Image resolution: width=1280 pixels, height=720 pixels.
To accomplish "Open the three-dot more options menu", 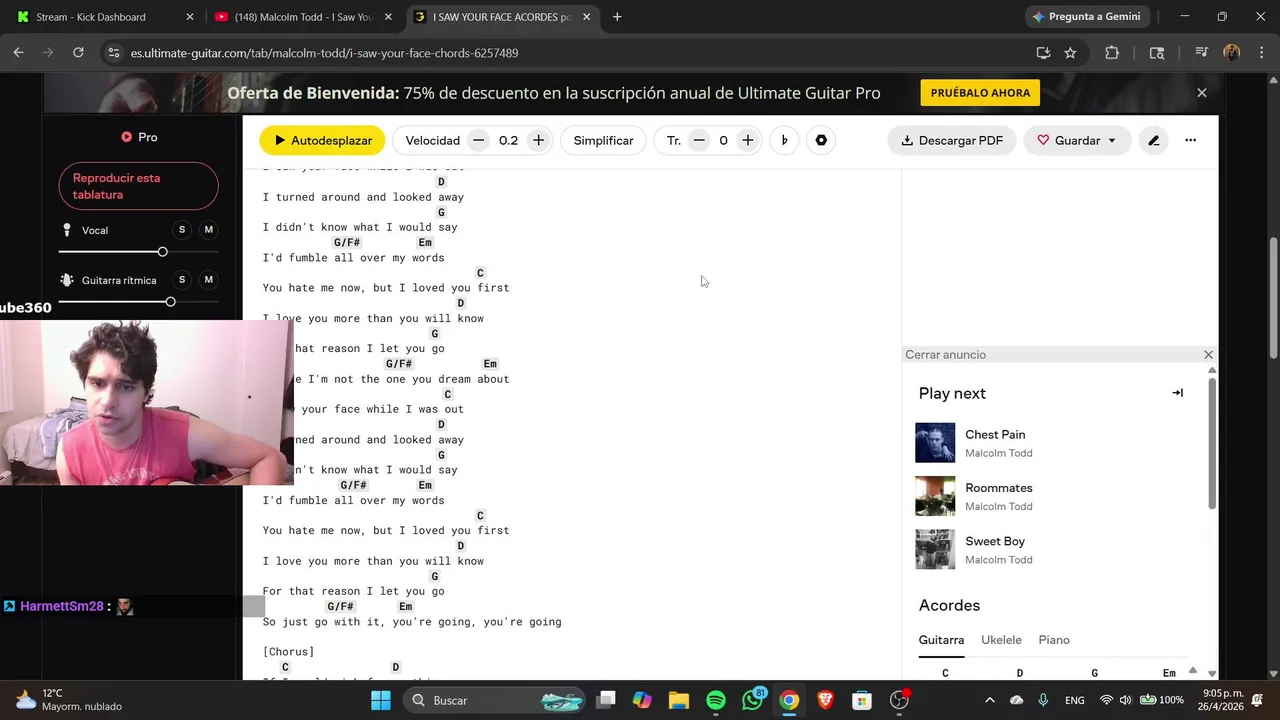I will (1190, 141).
